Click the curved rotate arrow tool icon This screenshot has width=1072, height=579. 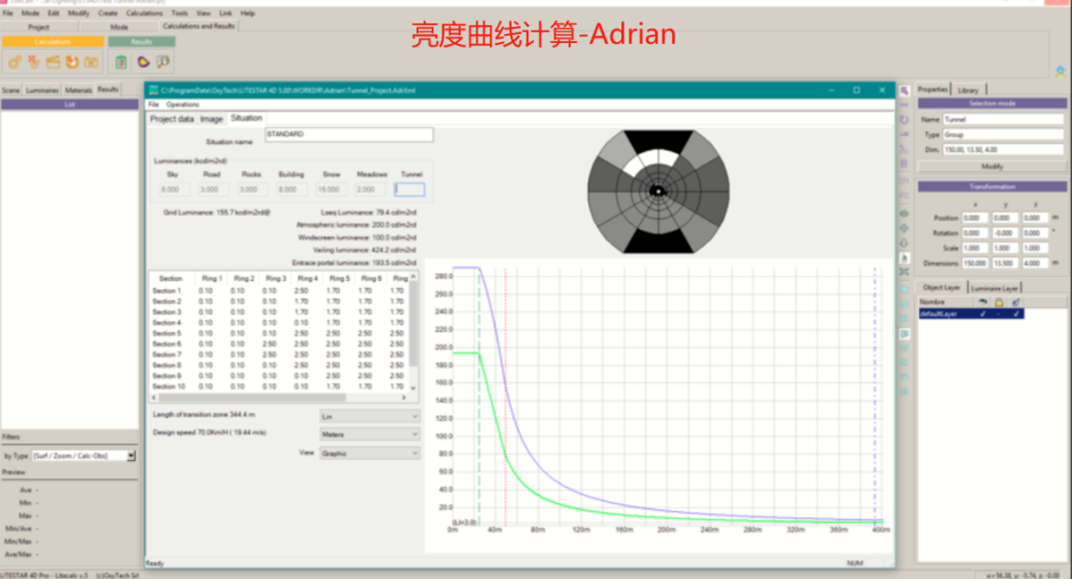click(904, 120)
